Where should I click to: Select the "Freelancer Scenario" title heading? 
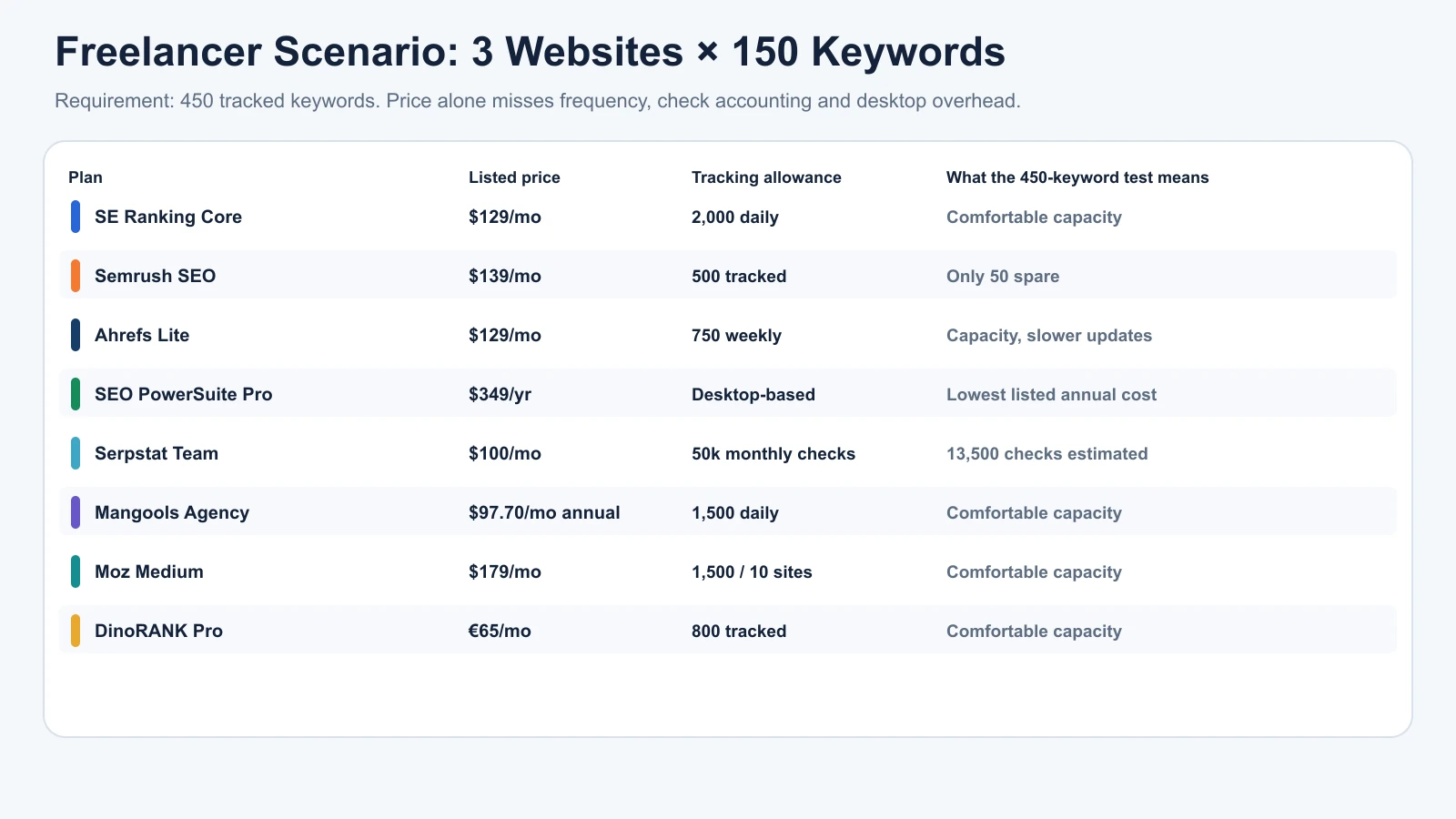[x=530, y=52]
